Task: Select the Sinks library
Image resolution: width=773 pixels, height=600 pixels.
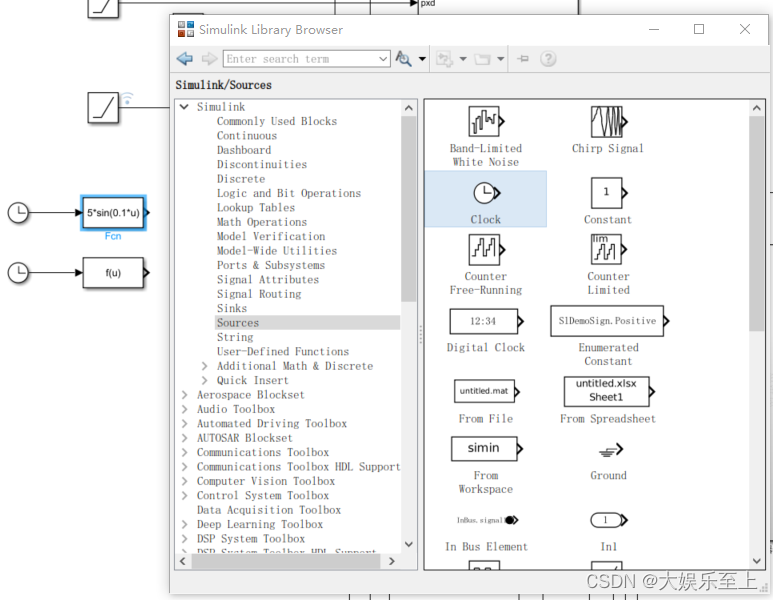Action: tap(232, 308)
